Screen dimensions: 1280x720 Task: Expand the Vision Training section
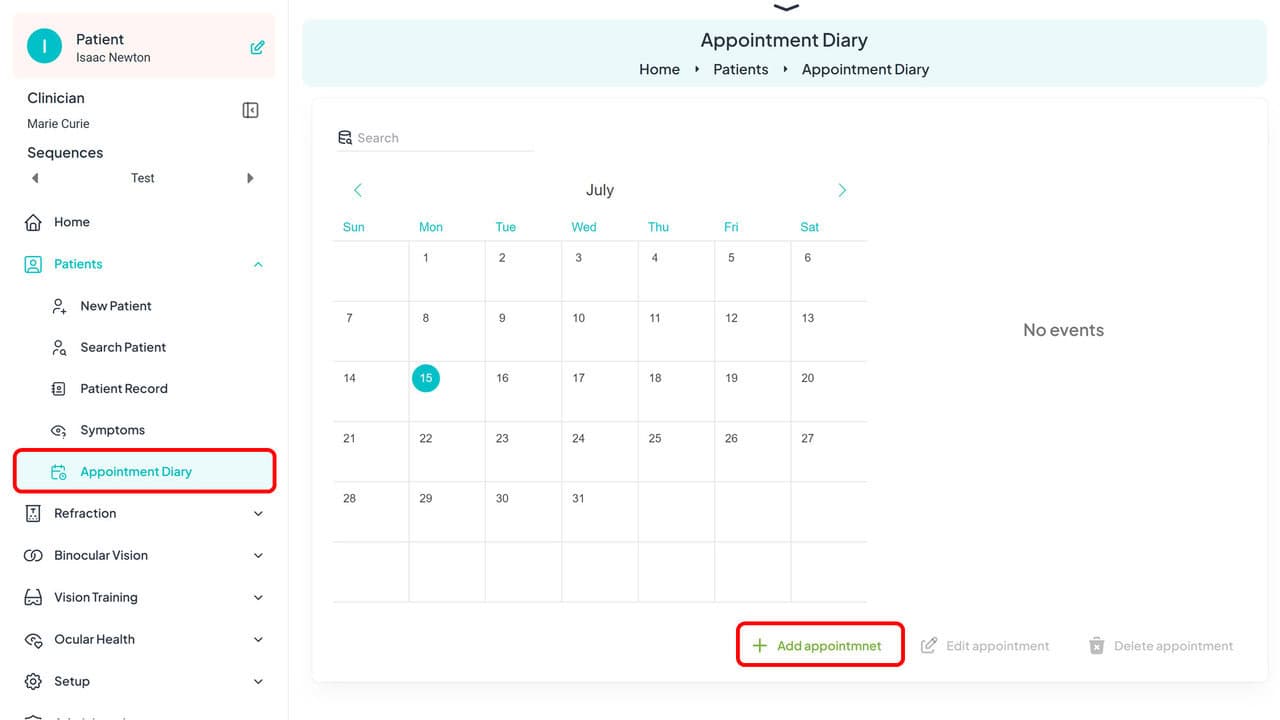[258, 597]
